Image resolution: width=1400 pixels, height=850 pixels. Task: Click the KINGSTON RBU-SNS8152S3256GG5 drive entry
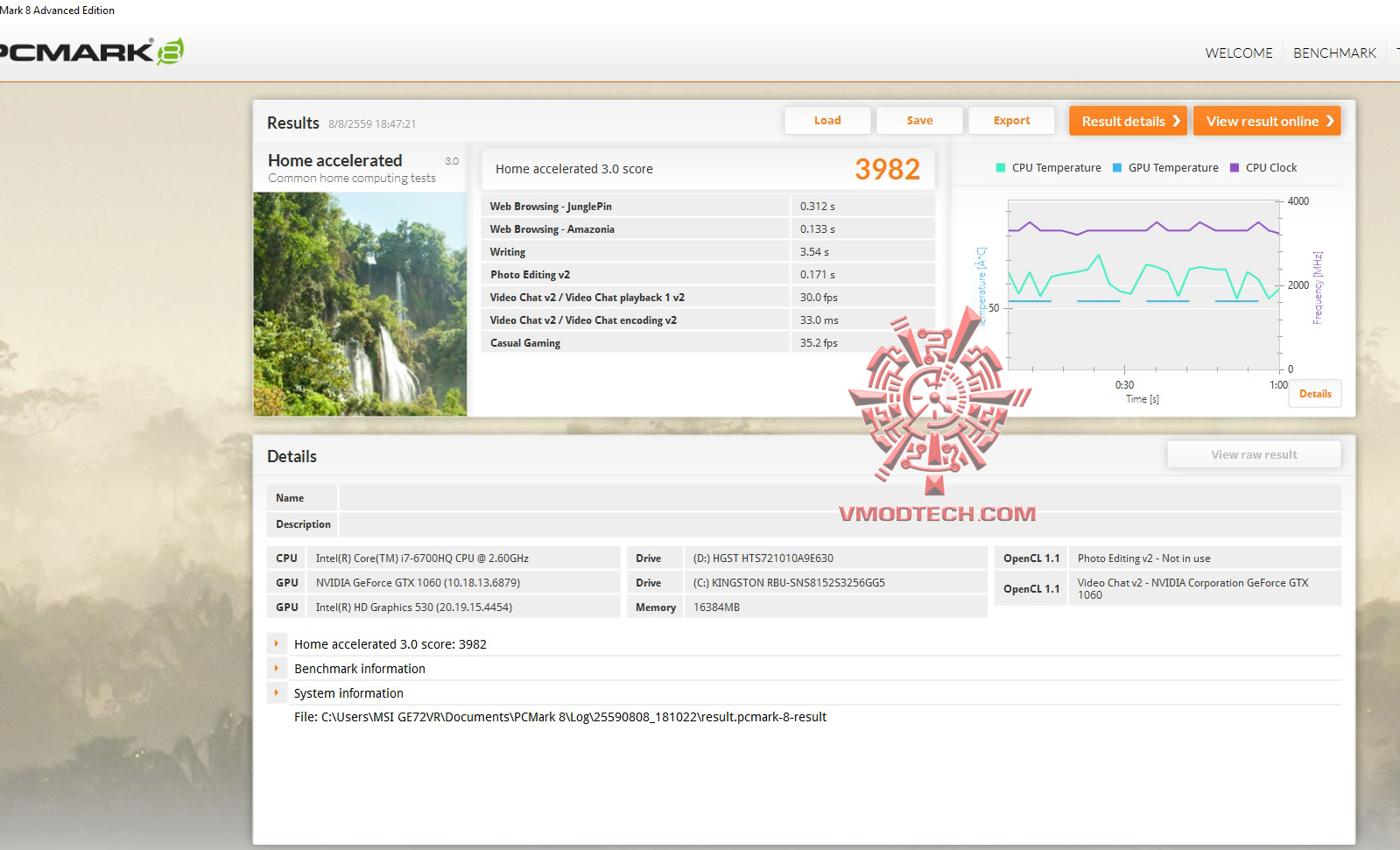[789, 583]
